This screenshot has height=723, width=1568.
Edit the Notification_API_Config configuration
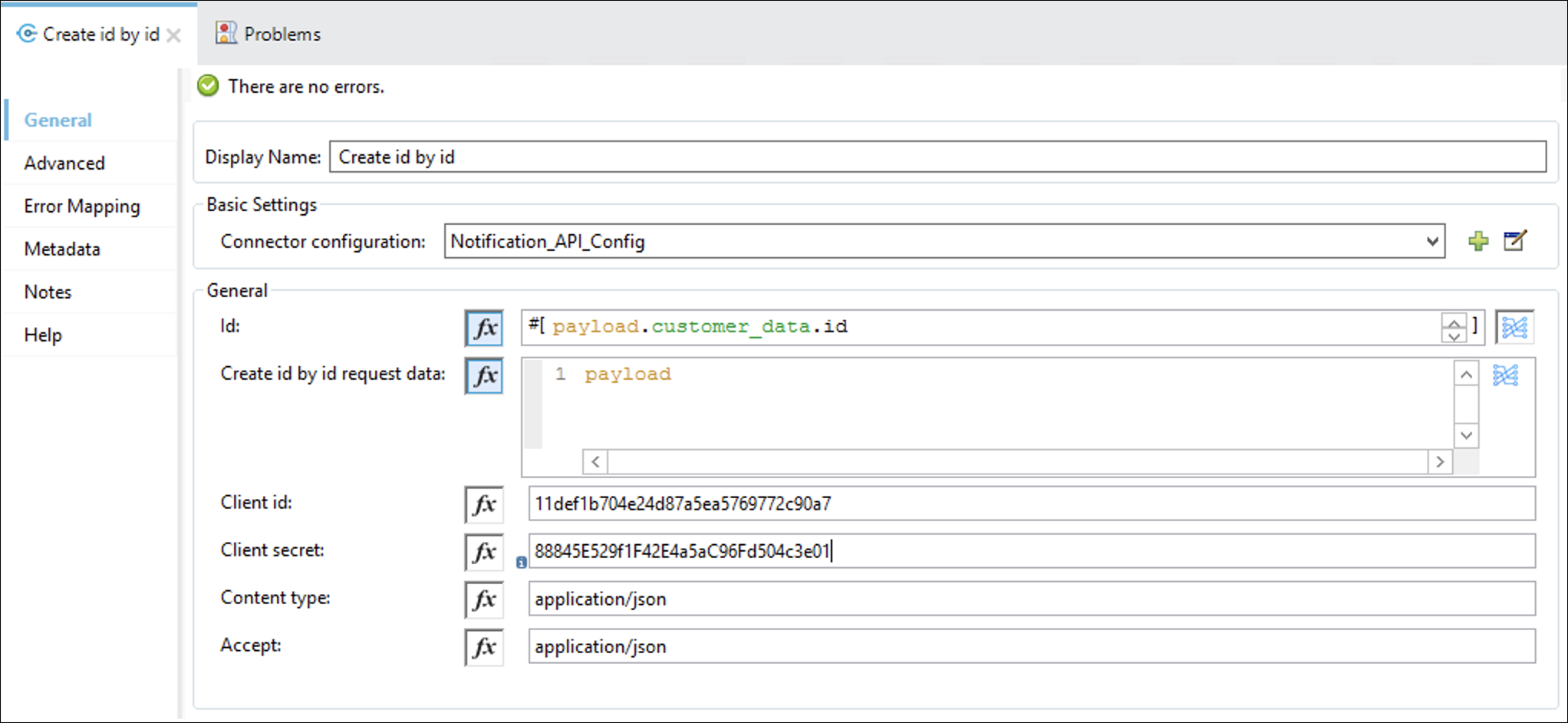(1515, 241)
